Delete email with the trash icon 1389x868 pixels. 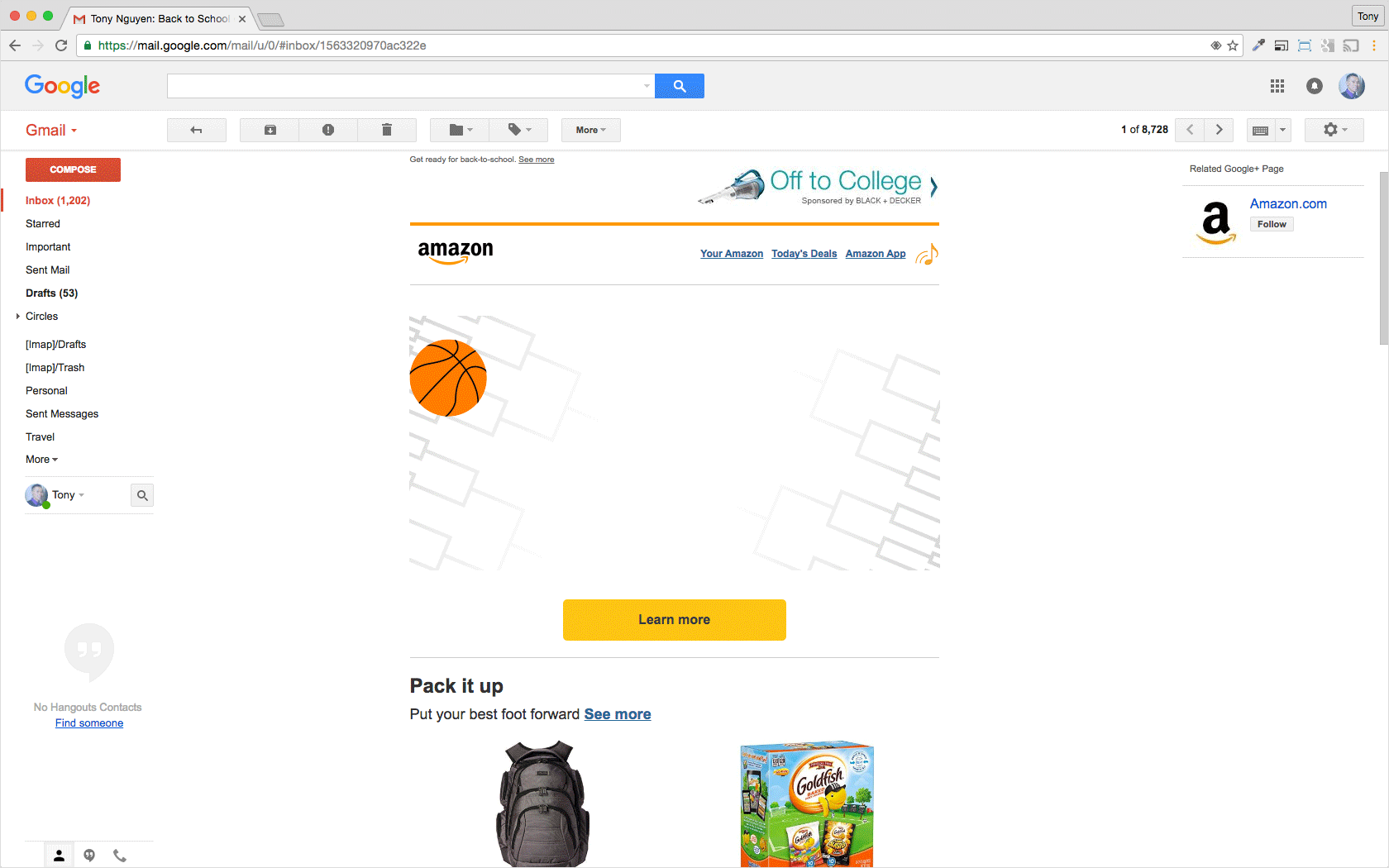tap(386, 130)
